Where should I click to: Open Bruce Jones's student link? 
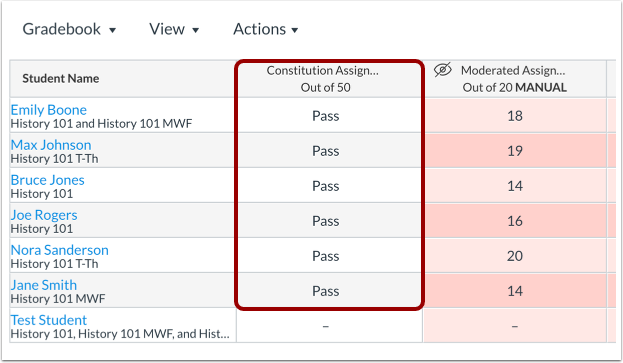coord(47,180)
